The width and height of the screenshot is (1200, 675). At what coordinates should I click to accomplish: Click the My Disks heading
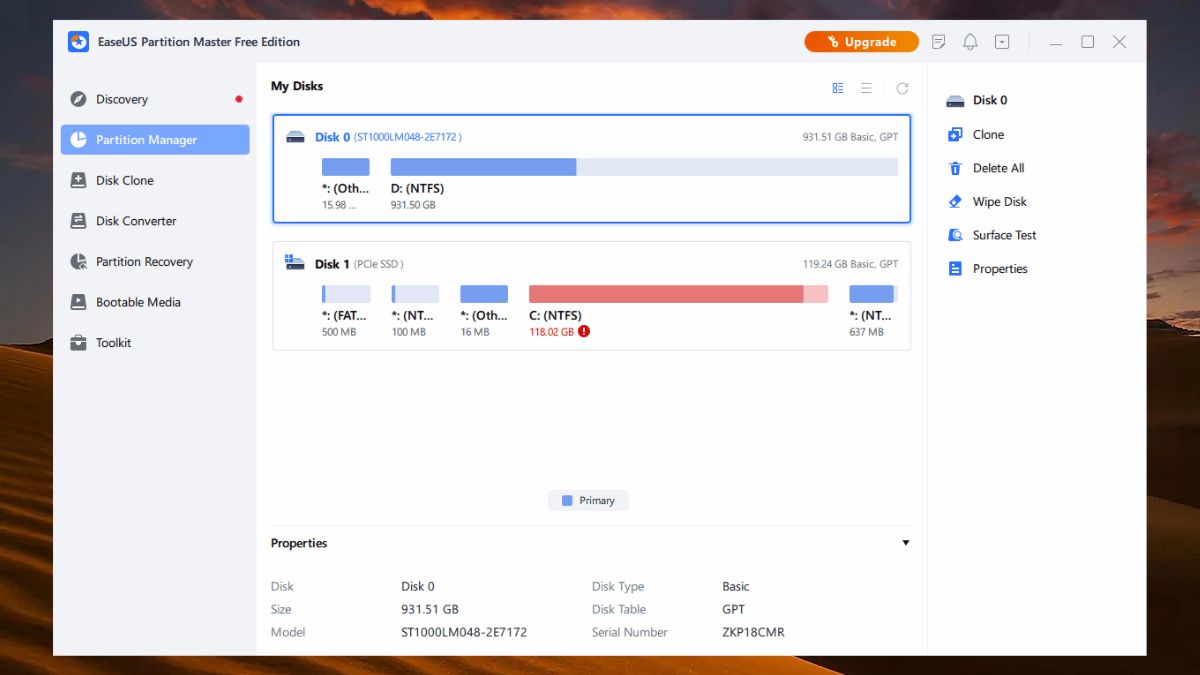(297, 86)
